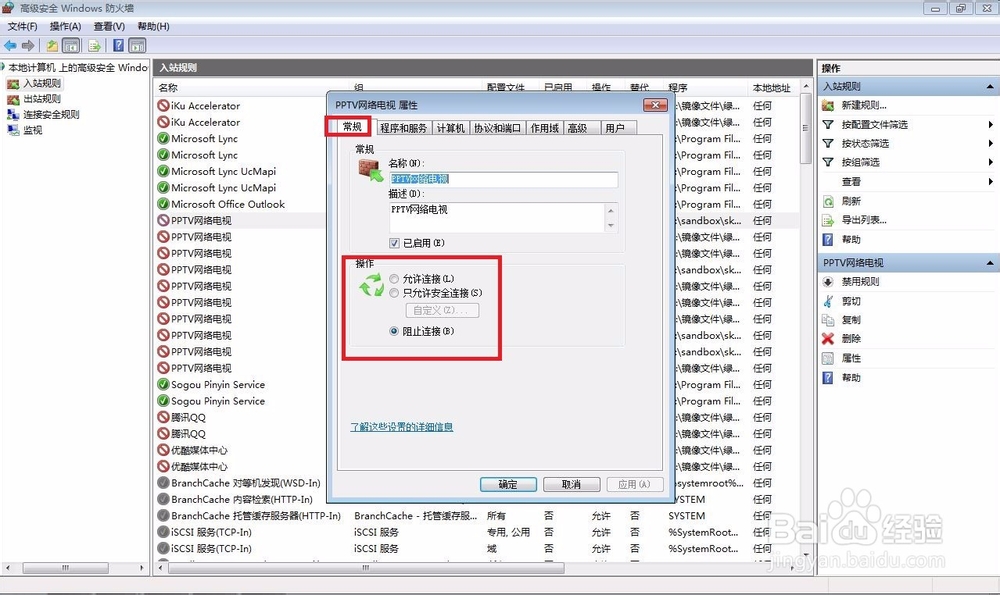Click the Properties (属性) icon in actions pane
1000x595 pixels.
(828, 358)
